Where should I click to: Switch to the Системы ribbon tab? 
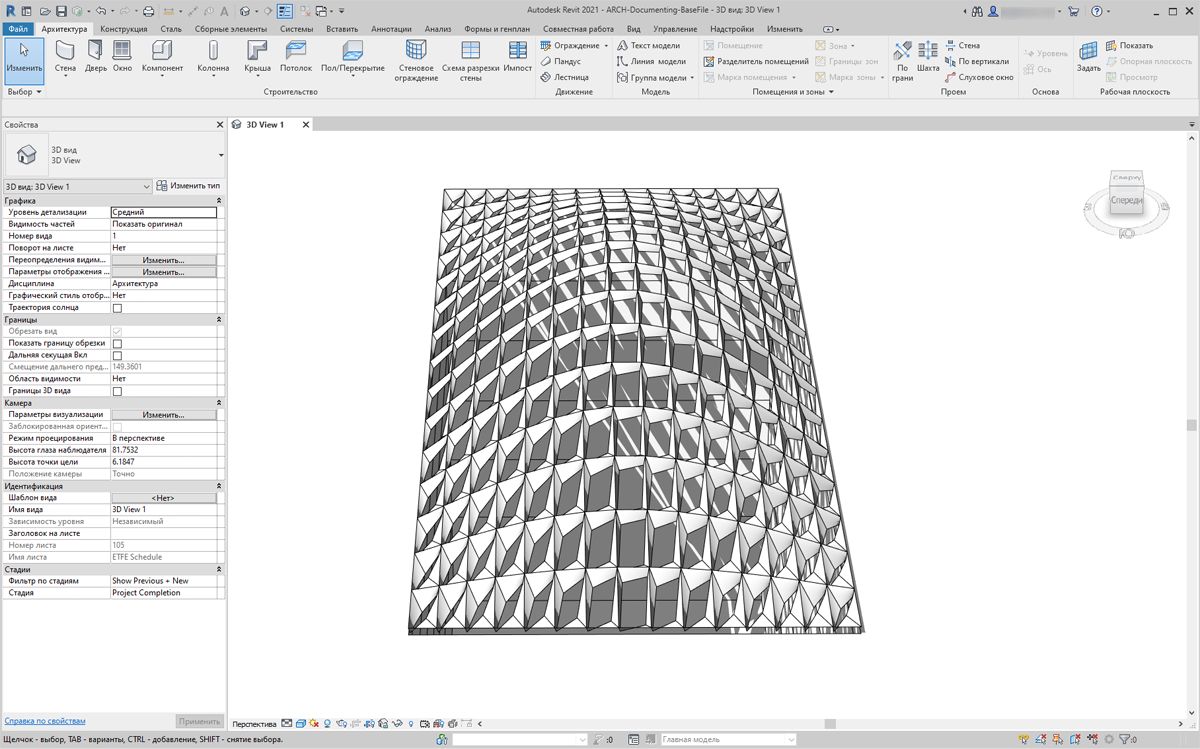tap(297, 29)
